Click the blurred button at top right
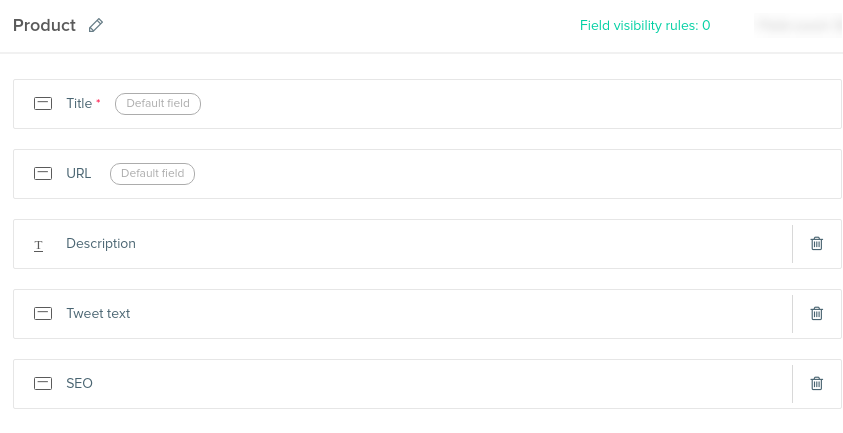843x433 pixels. tap(798, 25)
